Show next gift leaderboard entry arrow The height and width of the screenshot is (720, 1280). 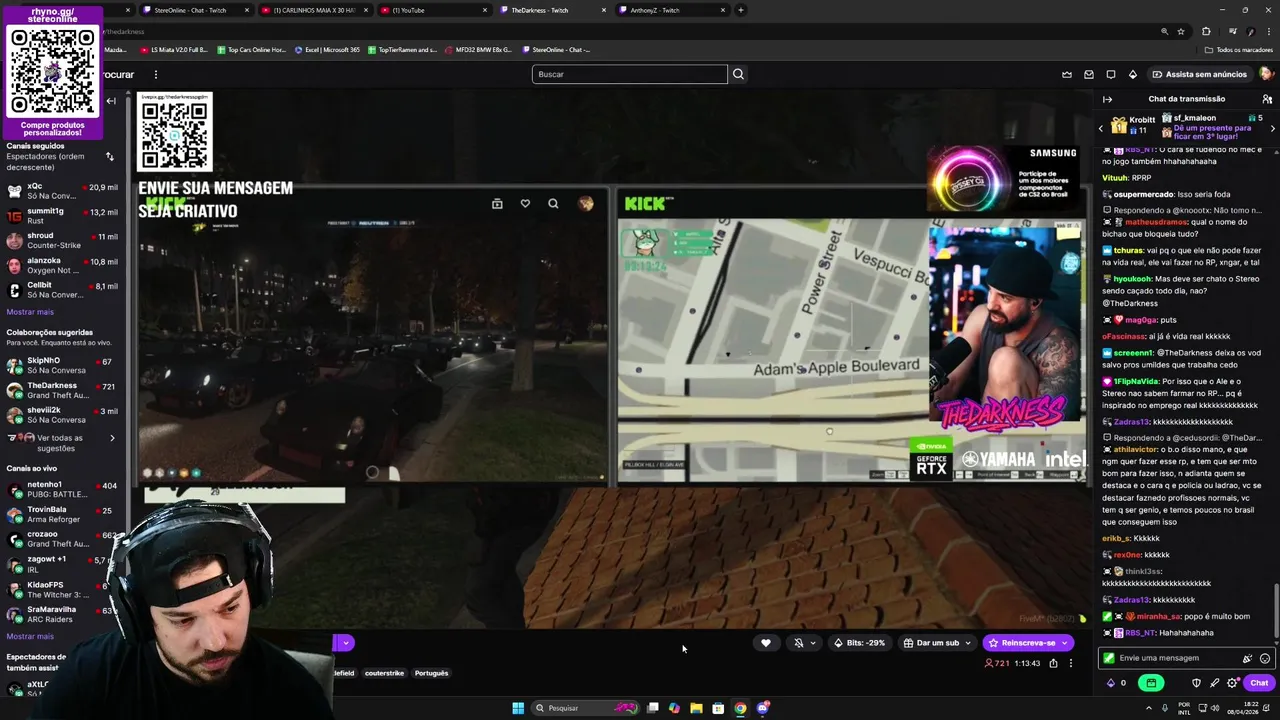pos(1272,128)
